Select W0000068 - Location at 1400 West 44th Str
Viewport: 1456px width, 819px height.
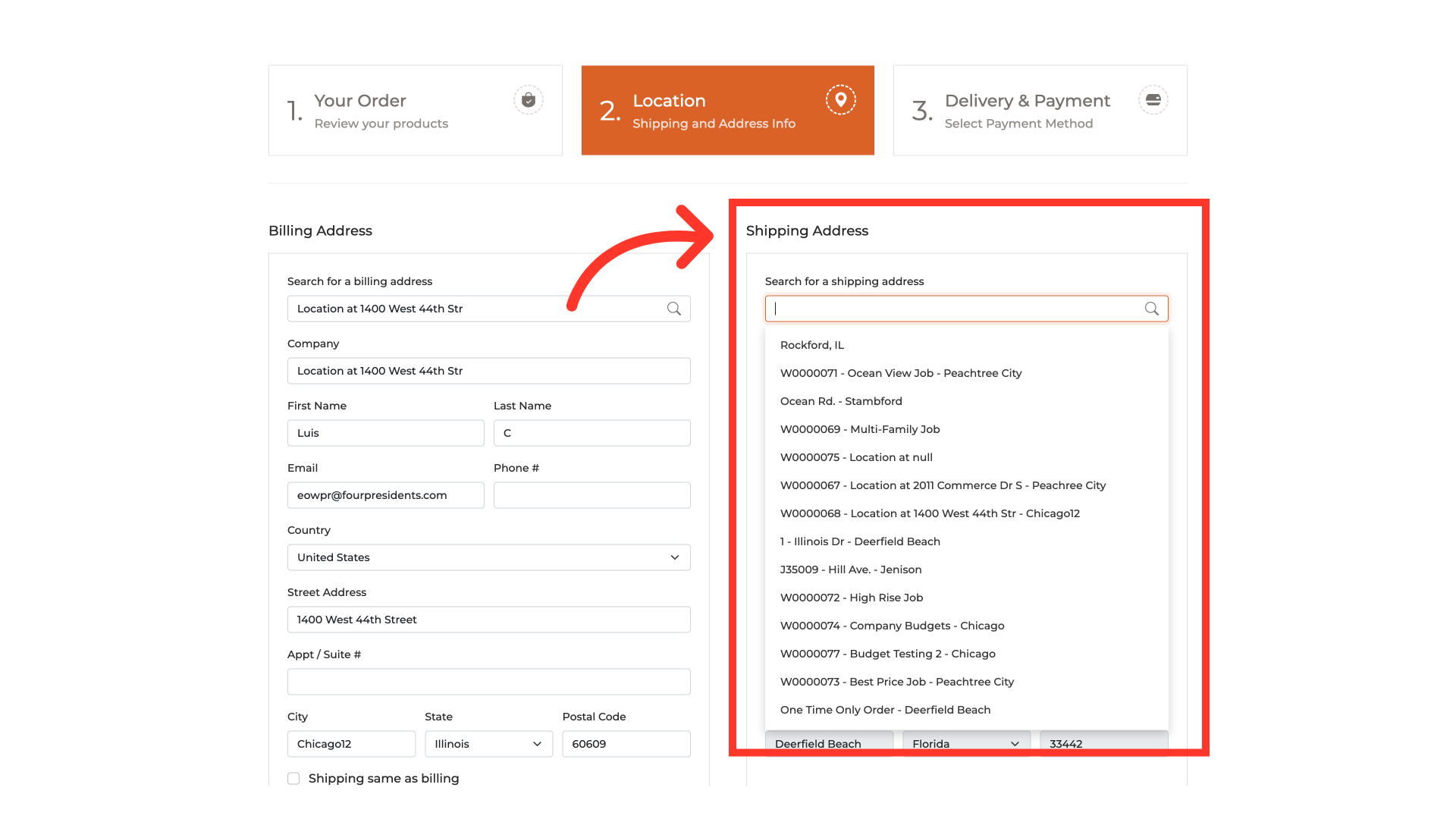(929, 513)
